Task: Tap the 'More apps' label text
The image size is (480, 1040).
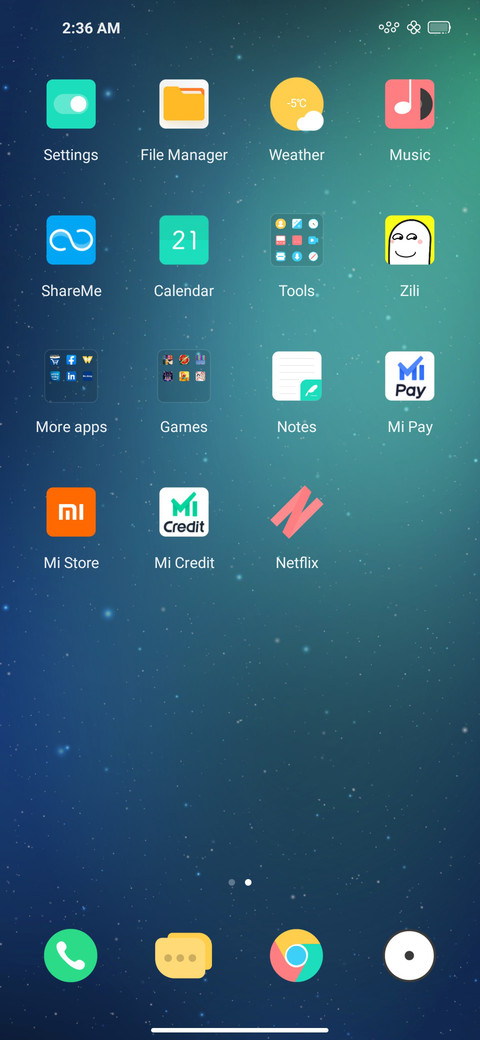Action: click(71, 427)
